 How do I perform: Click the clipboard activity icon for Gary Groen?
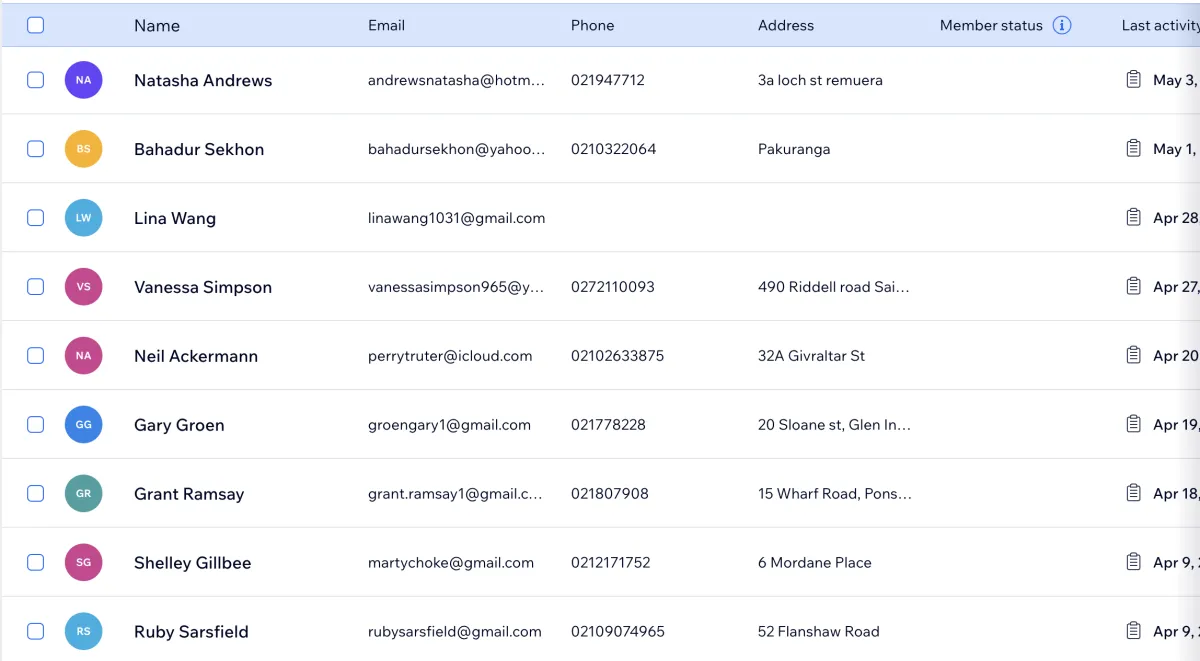click(1133, 425)
